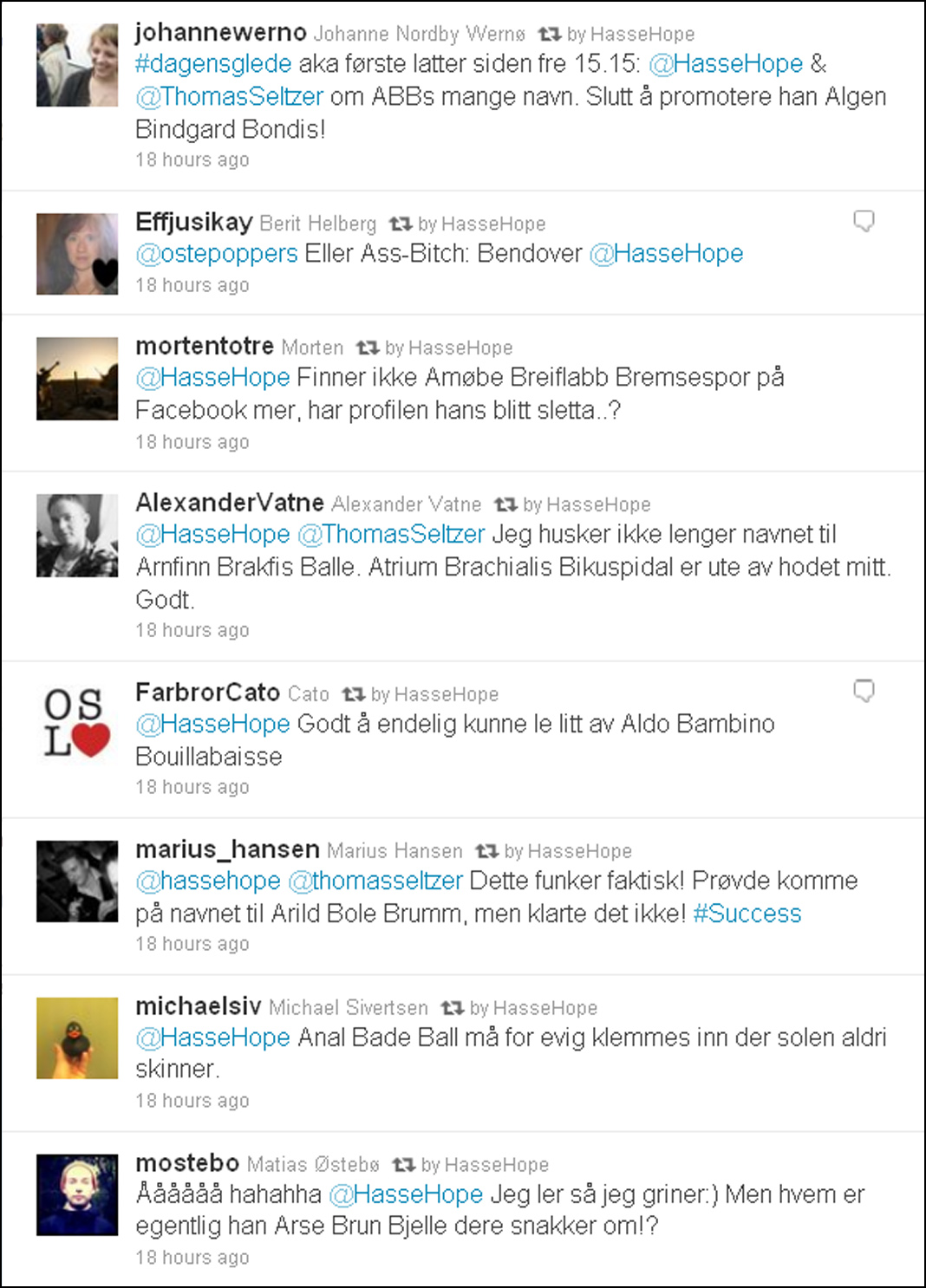Go to mortentotre username profile

[205, 346]
